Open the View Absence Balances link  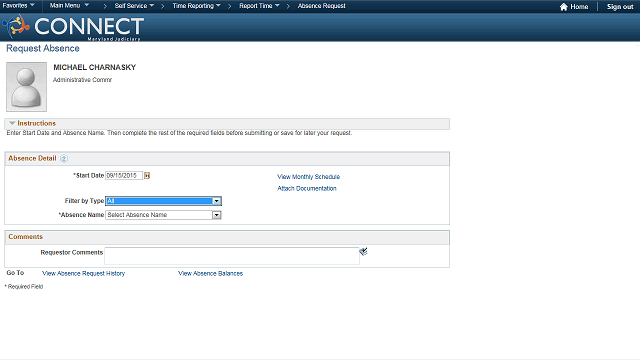211,273
